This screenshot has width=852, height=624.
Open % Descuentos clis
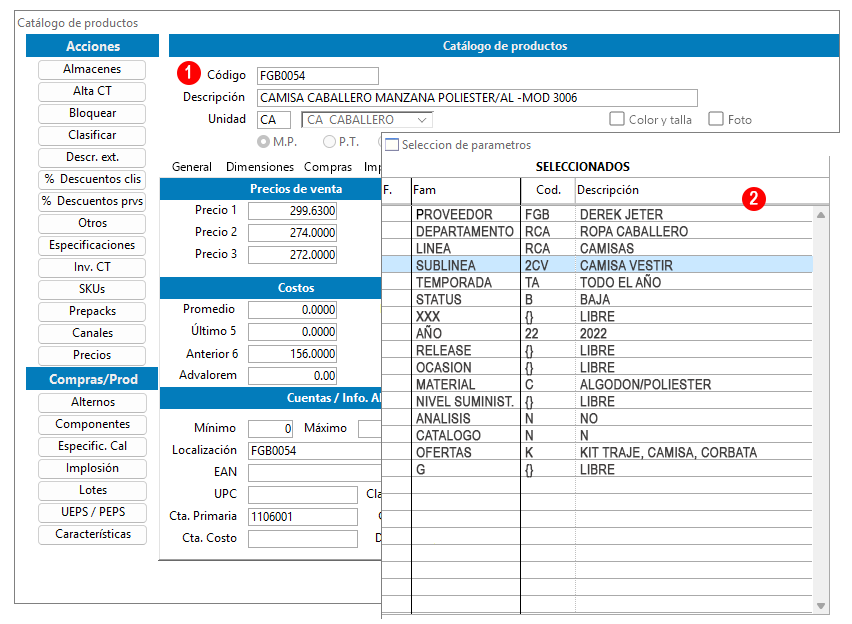92,179
